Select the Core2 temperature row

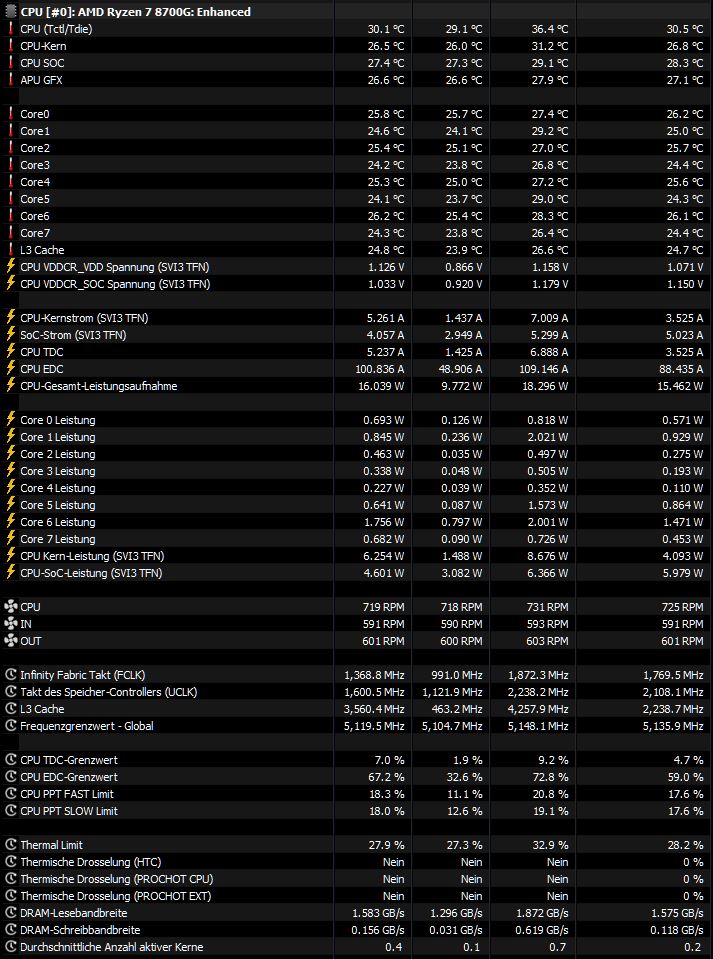point(356,148)
